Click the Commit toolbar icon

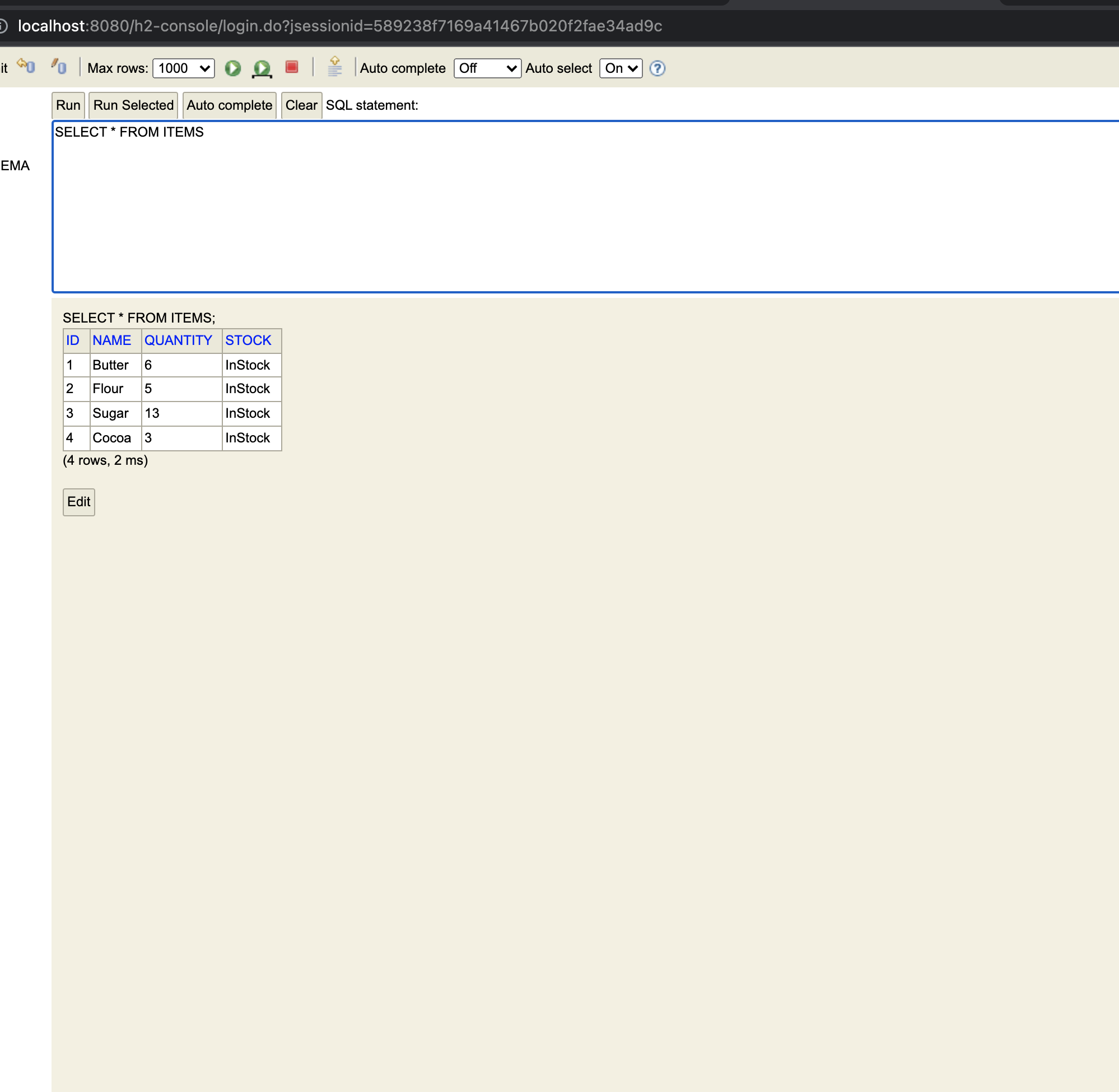(58, 67)
